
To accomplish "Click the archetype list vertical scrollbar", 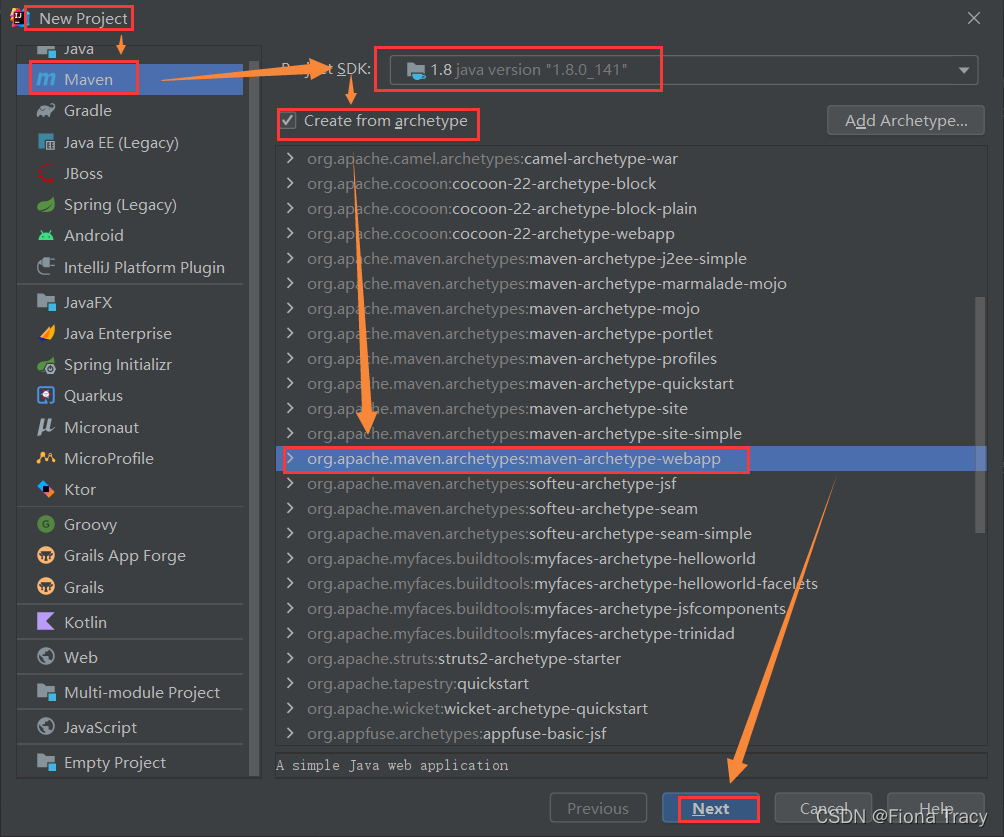I will (x=980, y=414).
